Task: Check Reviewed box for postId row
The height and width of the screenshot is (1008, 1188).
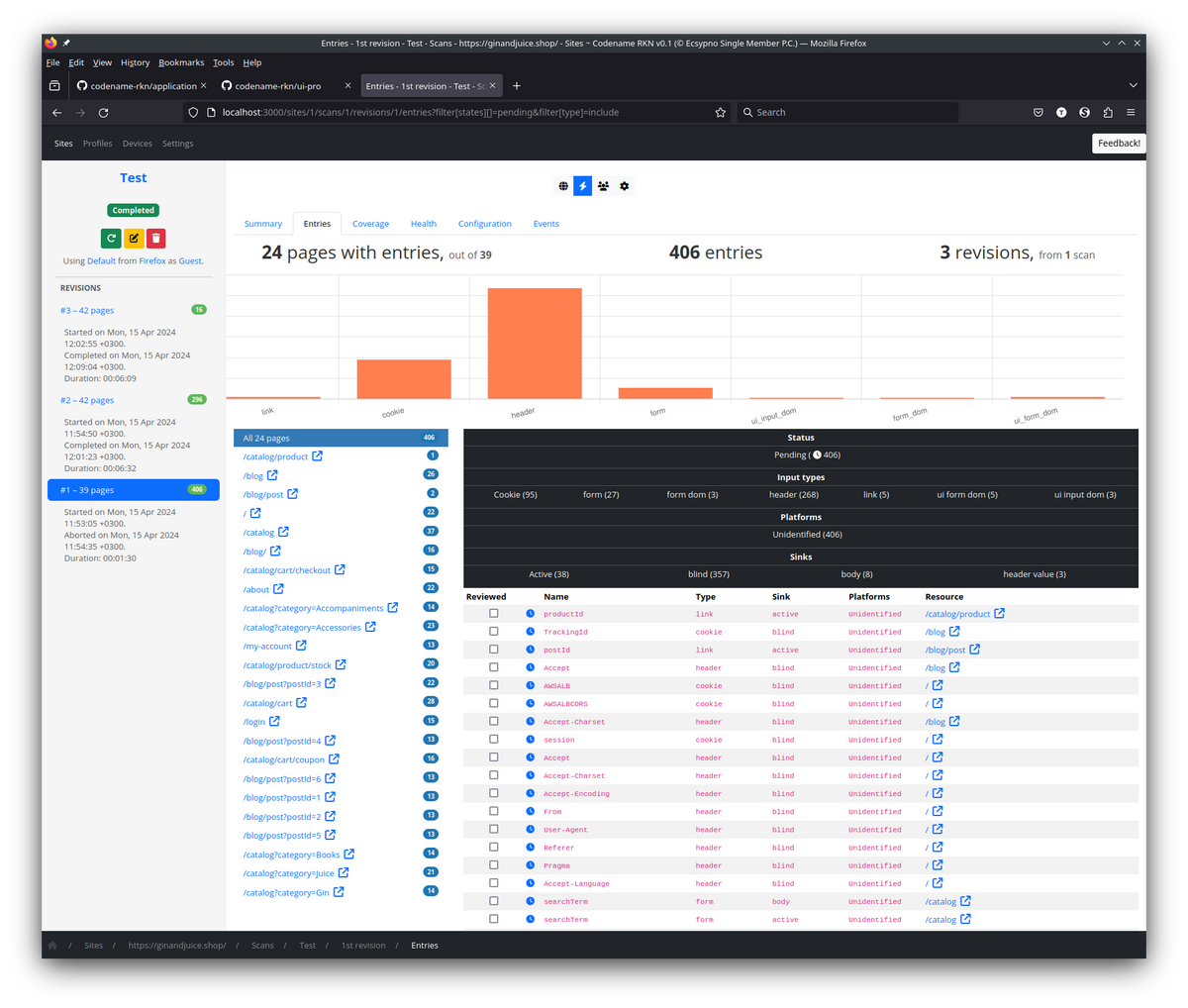Action: pyautogui.click(x=494, y=650)
